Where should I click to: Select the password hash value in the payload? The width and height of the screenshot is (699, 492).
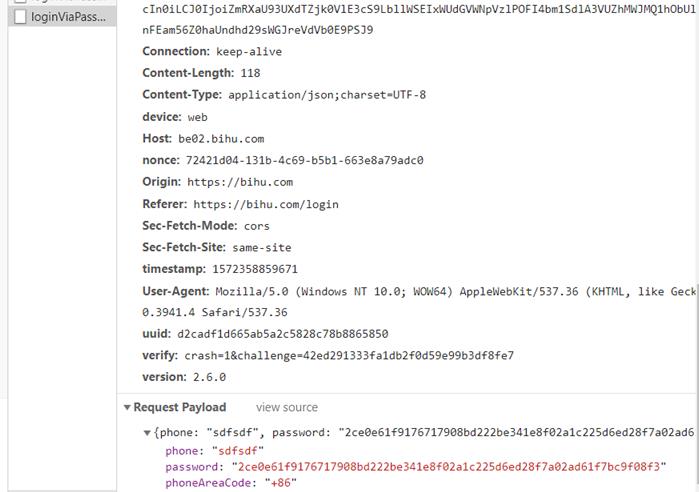[448, 467]
